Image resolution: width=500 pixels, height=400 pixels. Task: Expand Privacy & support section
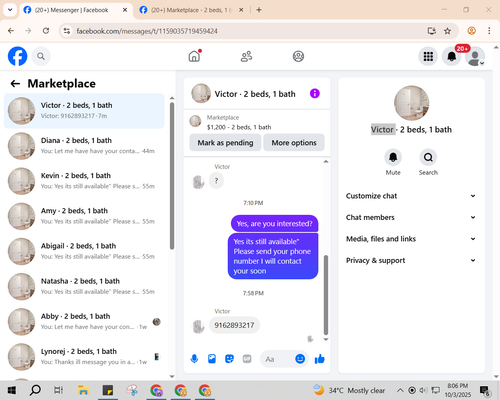[x=411, y=260]
